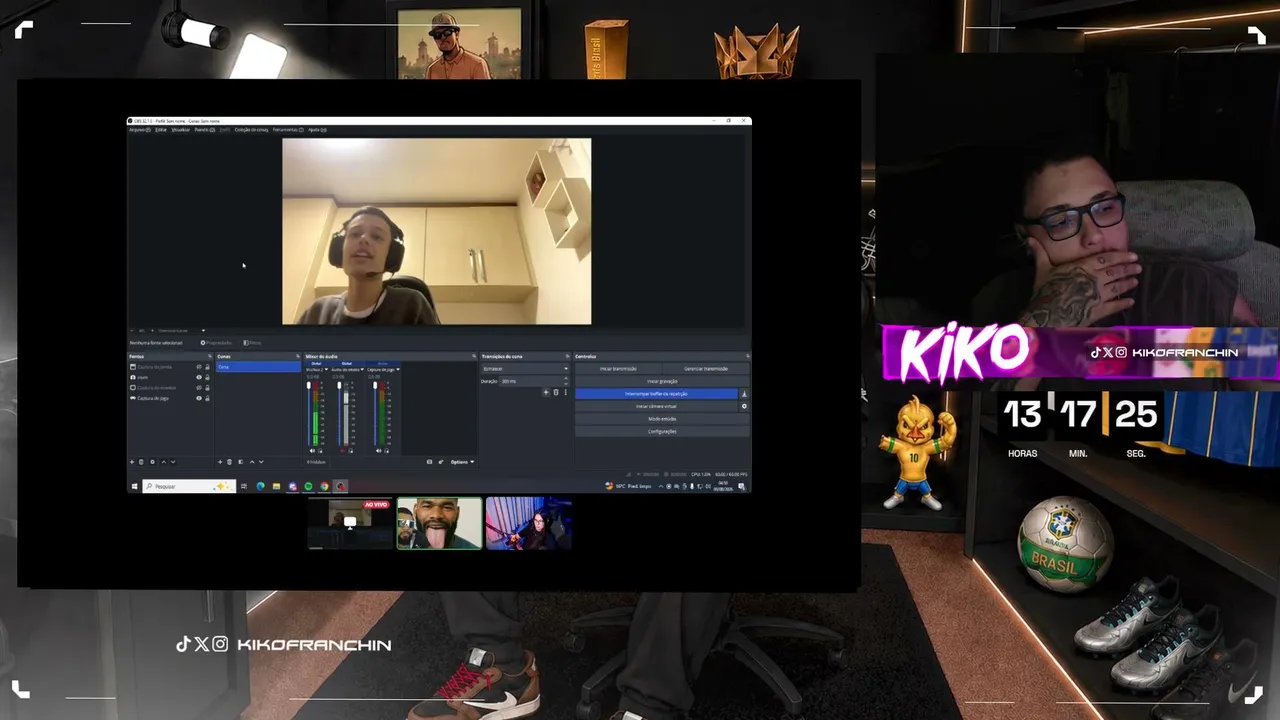The image size is (1280, 720).
Task: Show hidden icons in the system tray
Action: tap(661, 486)
